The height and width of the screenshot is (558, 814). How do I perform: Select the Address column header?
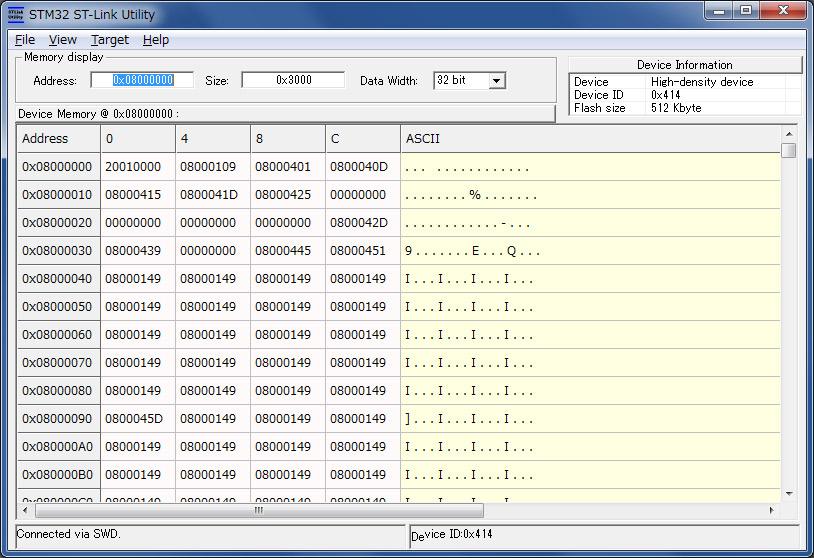[x=58, y=139]
